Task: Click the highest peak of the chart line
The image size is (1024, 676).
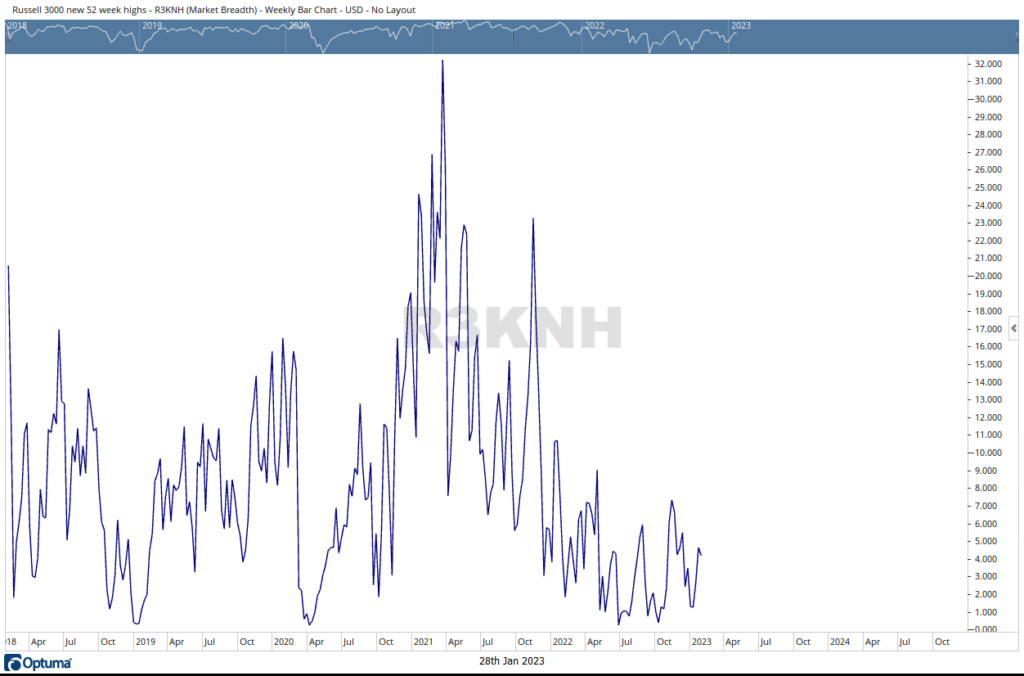Action: pos(442,62)
